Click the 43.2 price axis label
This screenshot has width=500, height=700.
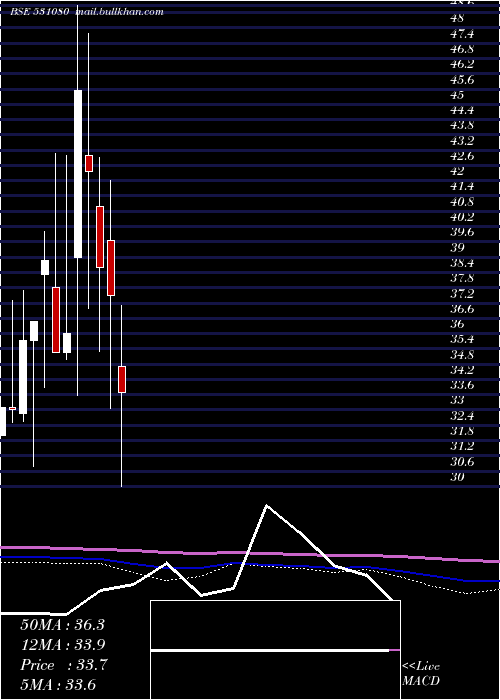[x=462, y=141]
